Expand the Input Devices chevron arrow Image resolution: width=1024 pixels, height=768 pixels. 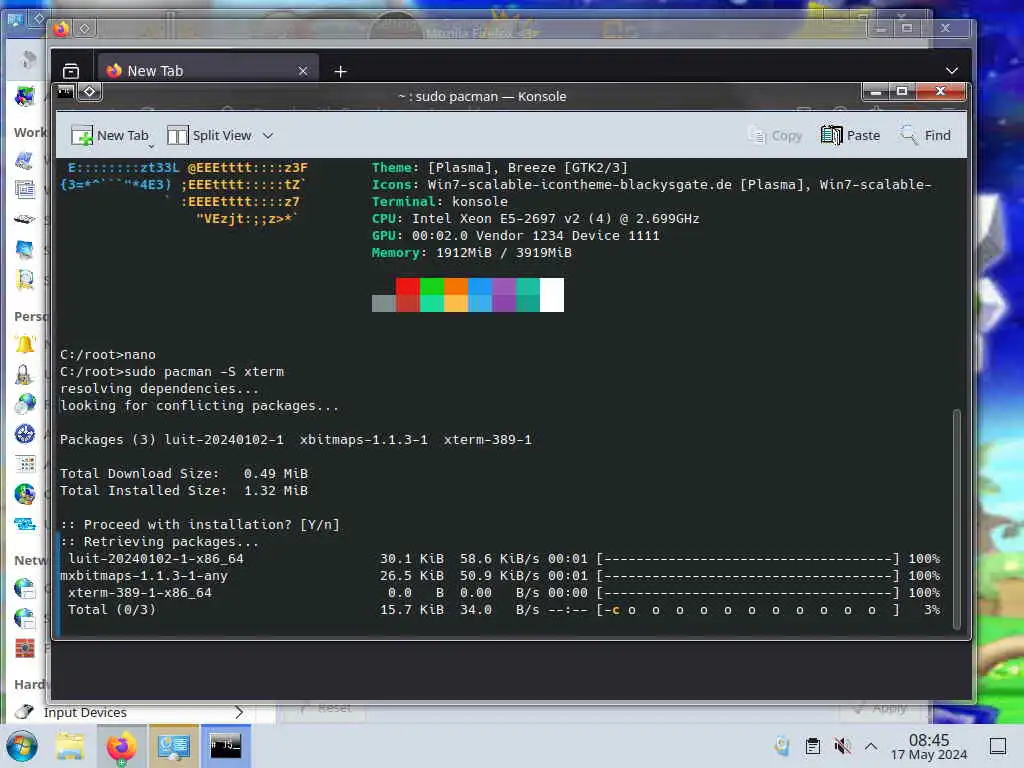tap(239, 712)
